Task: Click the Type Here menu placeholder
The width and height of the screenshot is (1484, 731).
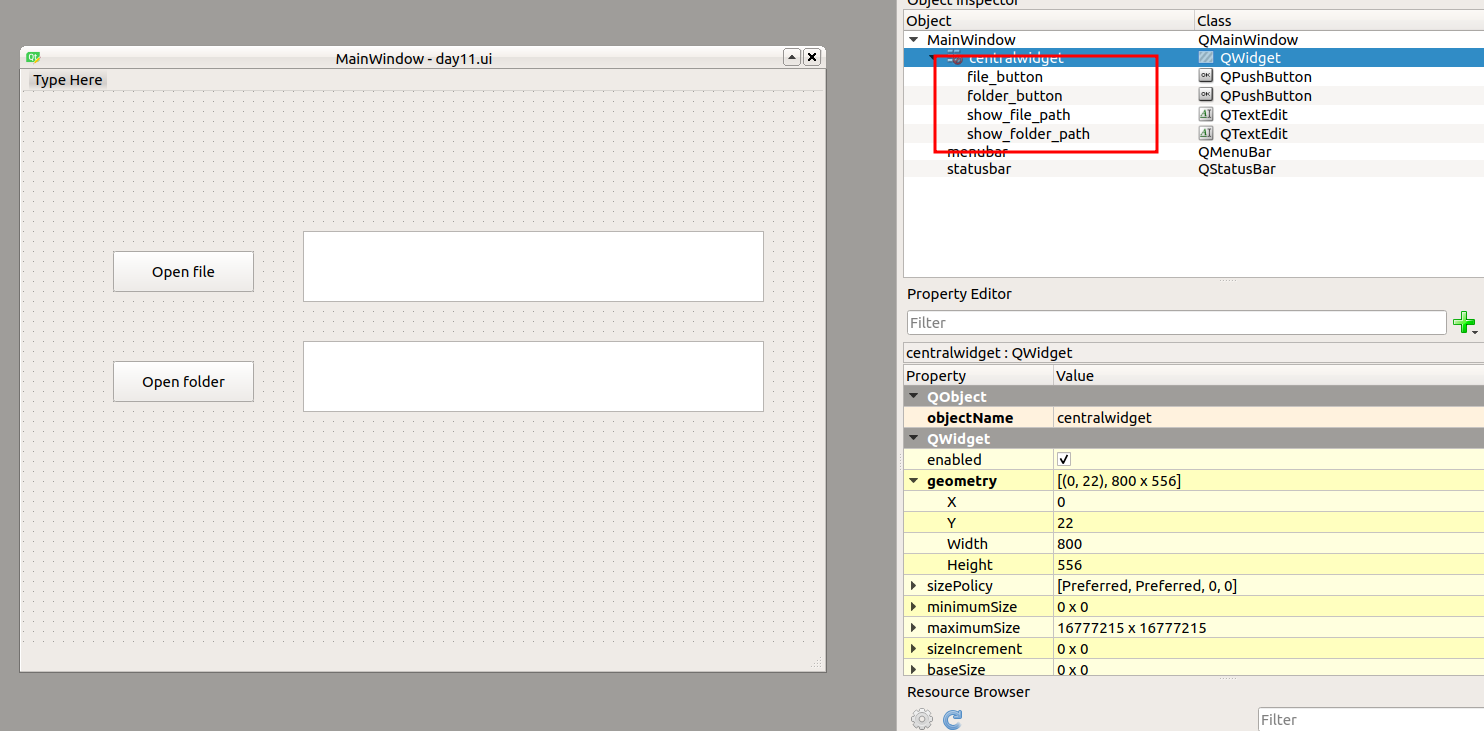Action: click(x=68, y=80)
